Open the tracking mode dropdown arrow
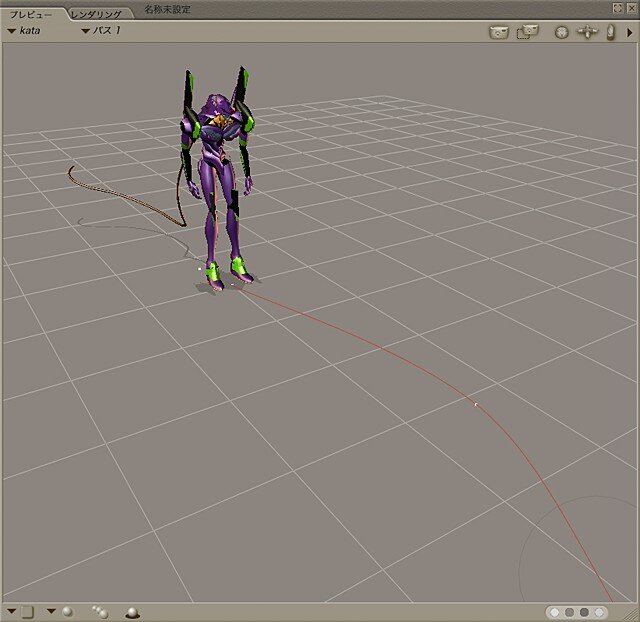640x622 pixels. click(51, 611)
